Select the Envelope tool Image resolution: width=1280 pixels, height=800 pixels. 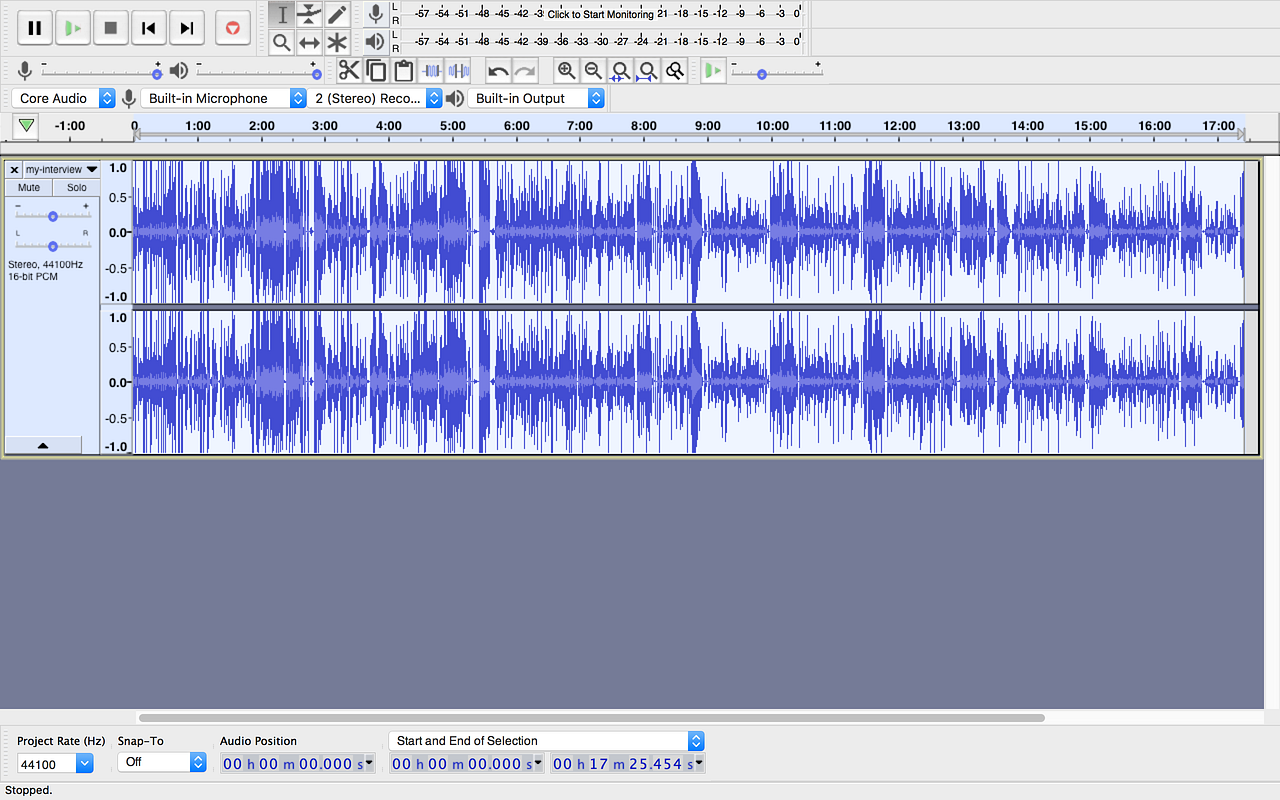tap(309, 14)
